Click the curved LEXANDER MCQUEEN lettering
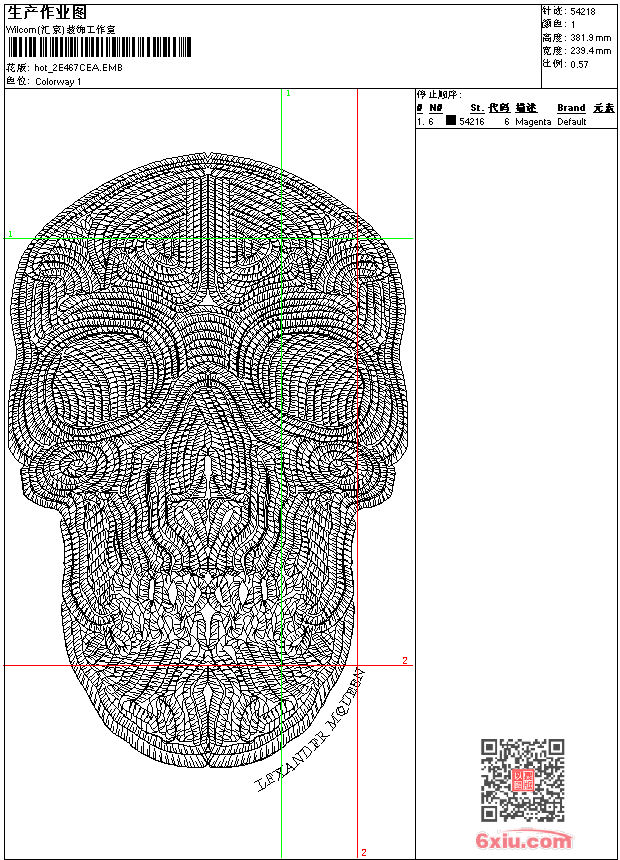This screenshot has height=860, width=620. point(311,729)
